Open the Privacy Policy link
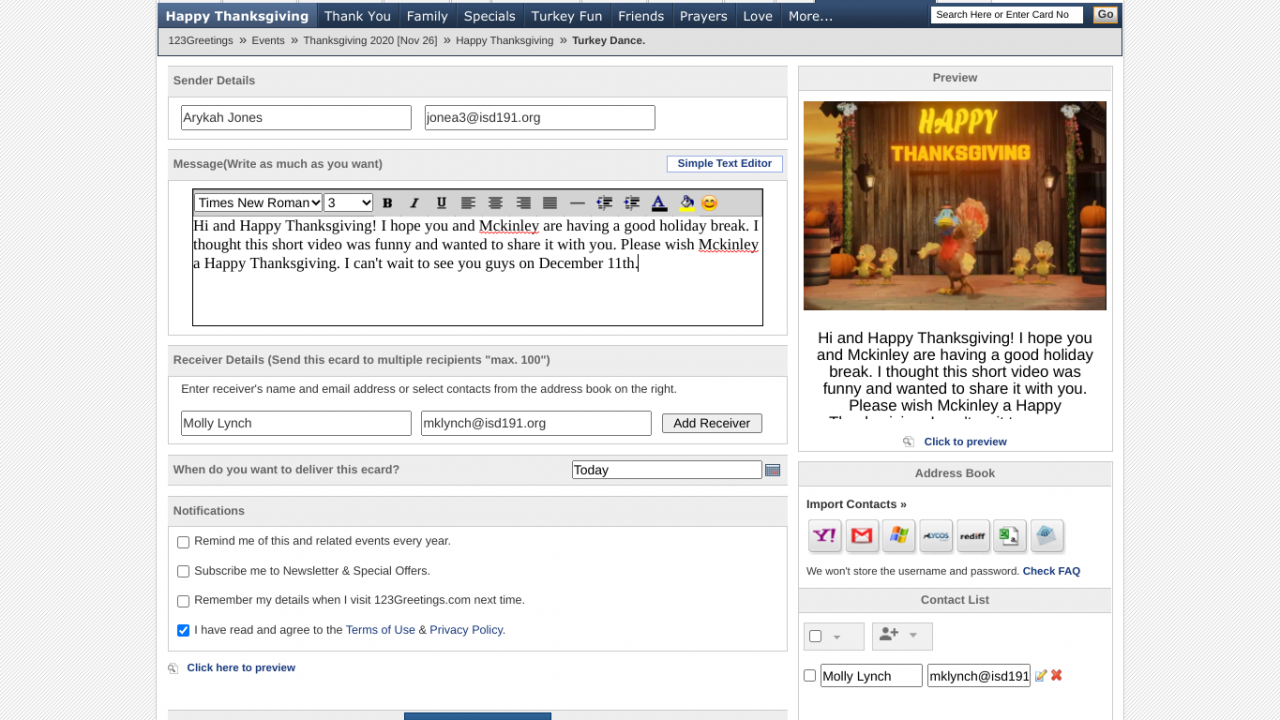Image resolution: width=1280 pixels, height=720 pixels. pos(466,630)
